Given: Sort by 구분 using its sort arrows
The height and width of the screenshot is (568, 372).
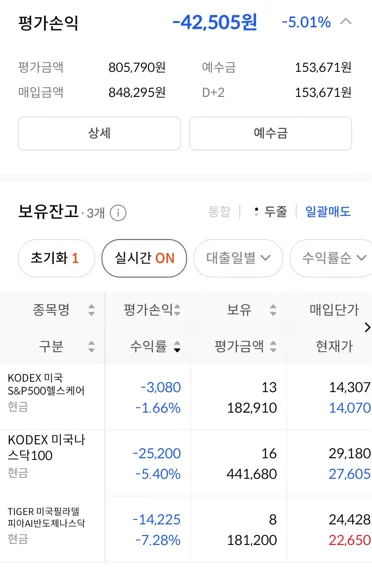Looking at the screenshot, I should [92, 347].
